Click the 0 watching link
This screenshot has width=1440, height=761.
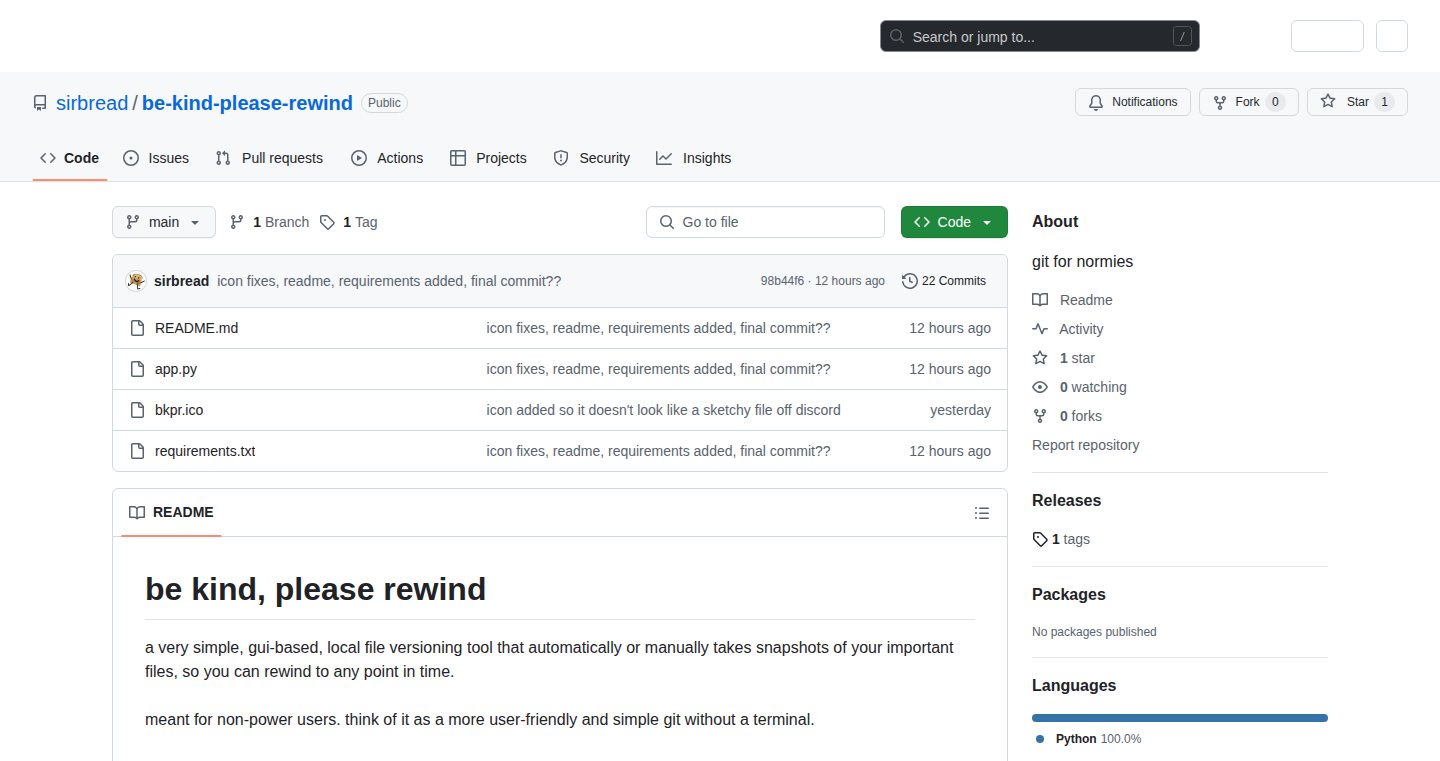click(x=1093, y=387)
